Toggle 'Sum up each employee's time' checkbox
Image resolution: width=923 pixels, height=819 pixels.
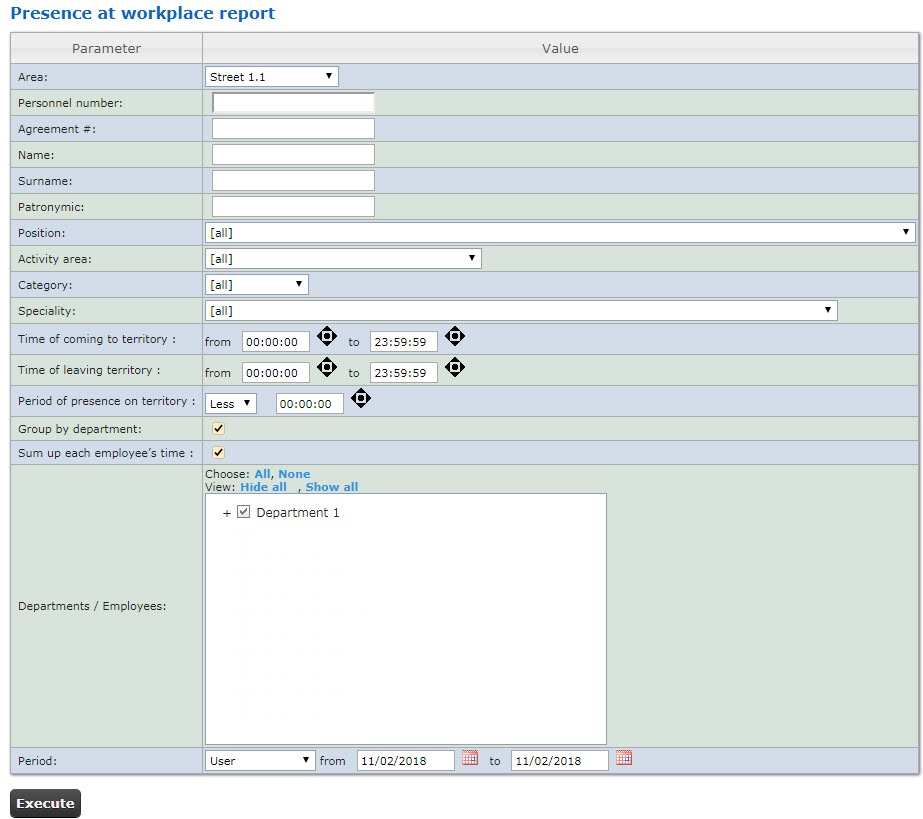click(219, 452)
